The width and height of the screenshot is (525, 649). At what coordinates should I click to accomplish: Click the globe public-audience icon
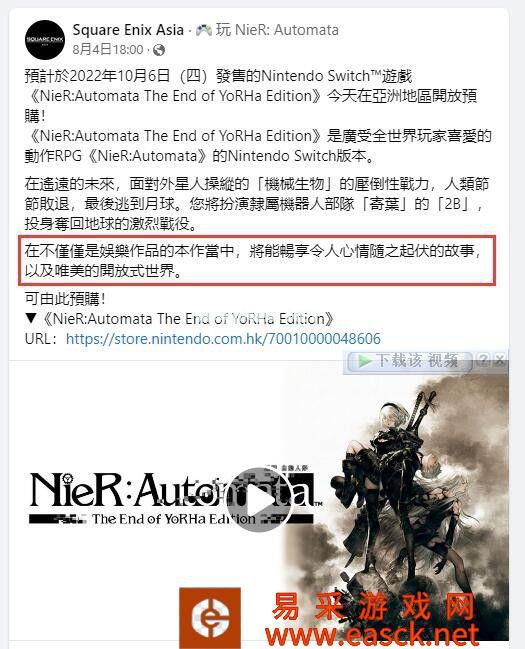159,50
